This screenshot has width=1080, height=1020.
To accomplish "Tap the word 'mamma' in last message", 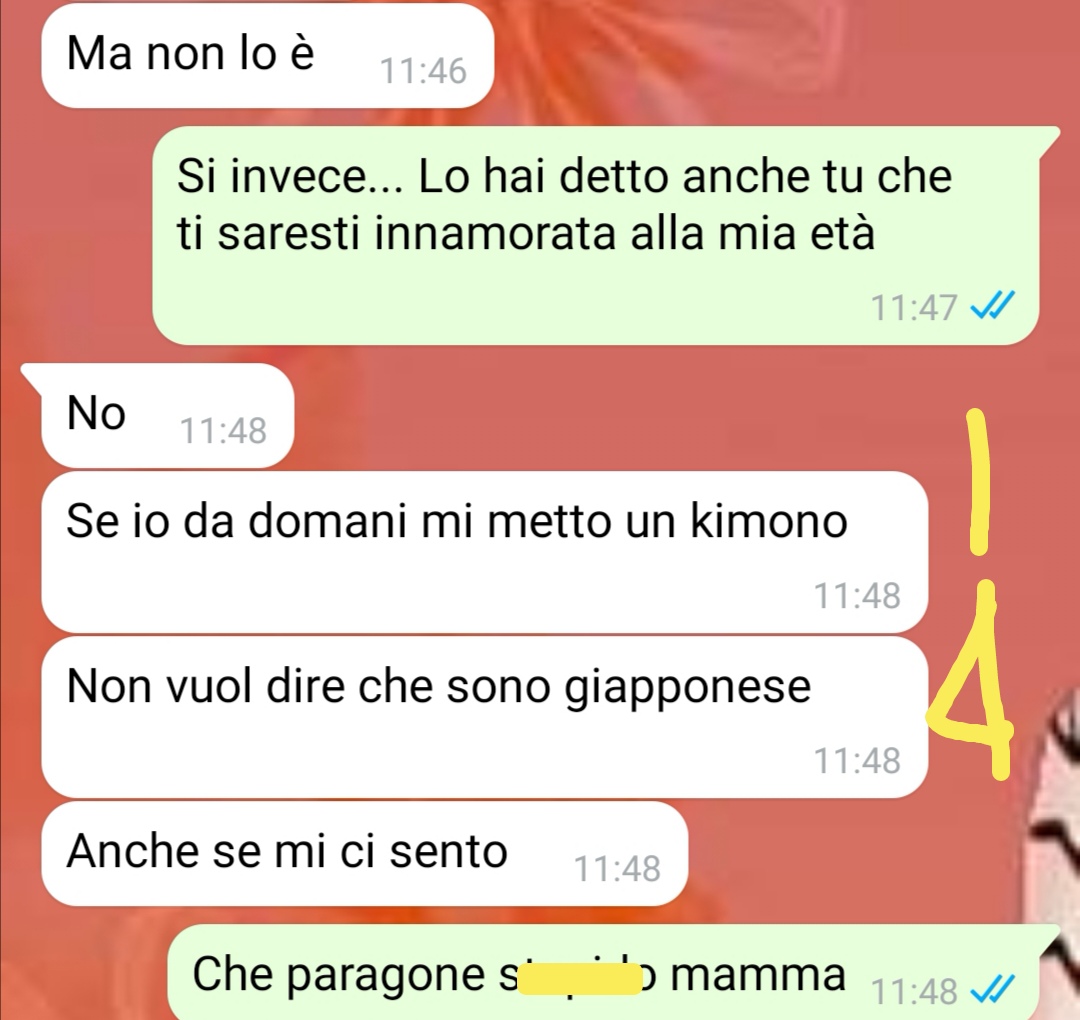I will tap(758, 975).
